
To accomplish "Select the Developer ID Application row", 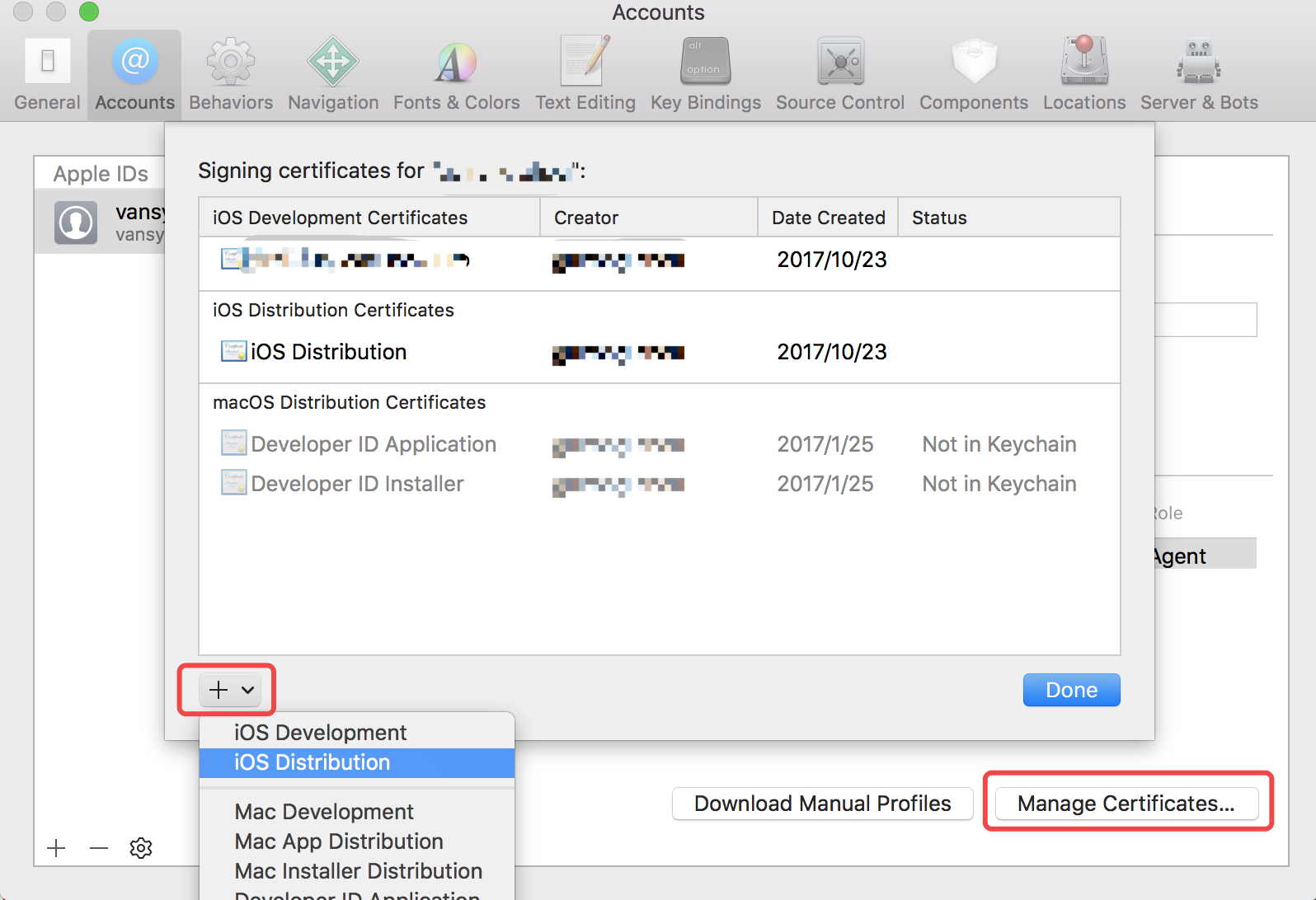I will tap(660, 444).
